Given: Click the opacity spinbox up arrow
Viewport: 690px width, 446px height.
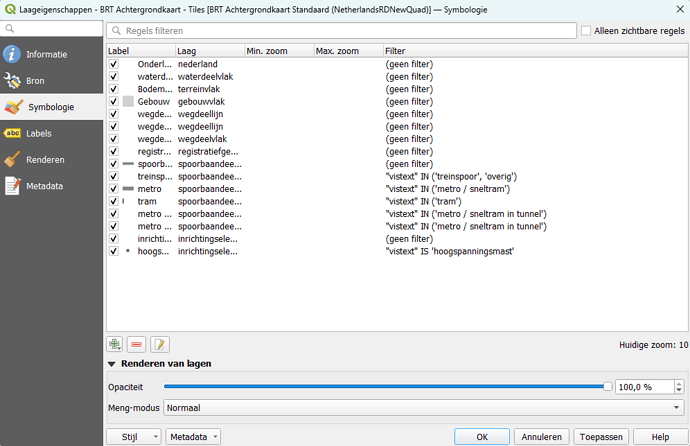Looking at the screenshot, I should coord(679,384).
